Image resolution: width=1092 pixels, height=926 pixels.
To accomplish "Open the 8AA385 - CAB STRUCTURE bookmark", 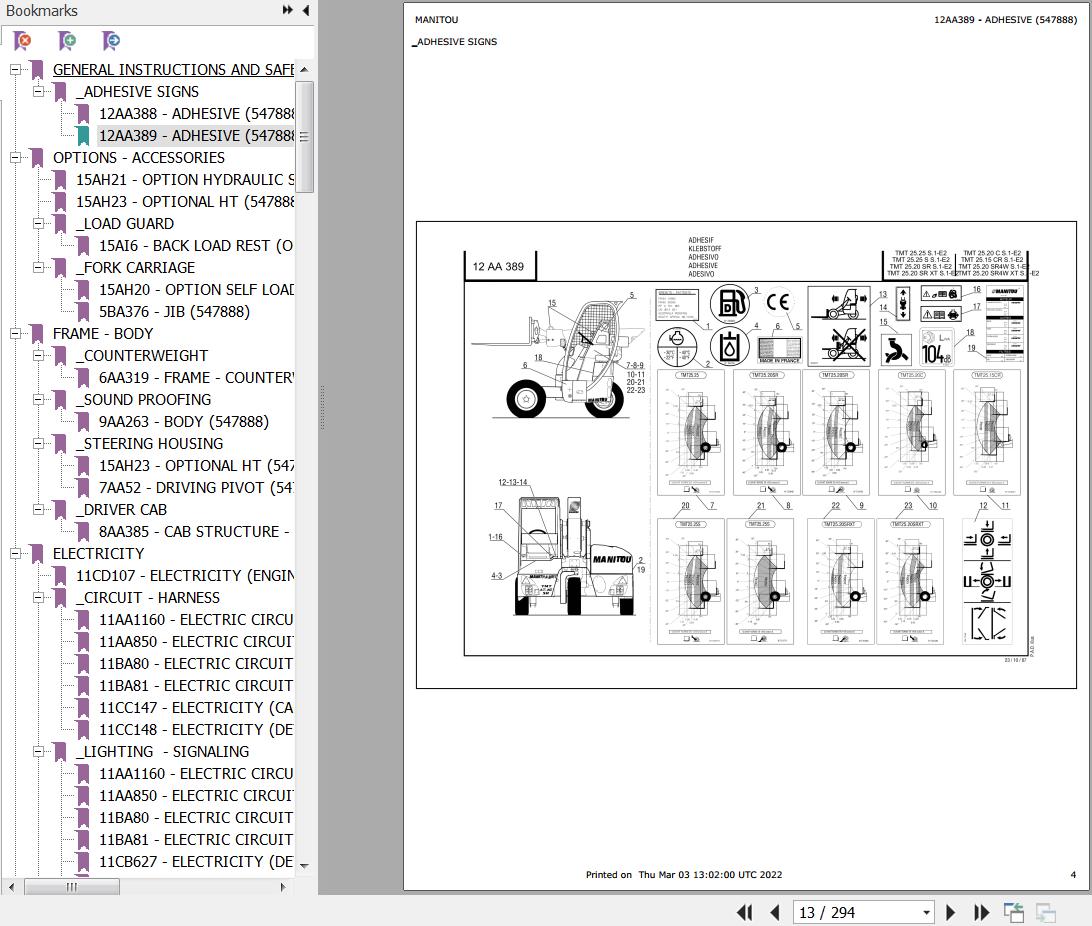I will pos(194,531).
